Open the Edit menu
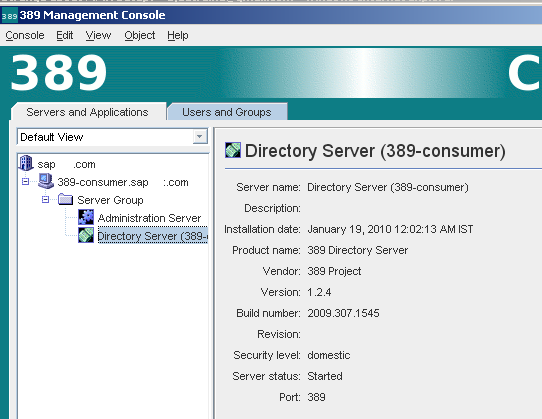542x419 pixels. (65, 35)
